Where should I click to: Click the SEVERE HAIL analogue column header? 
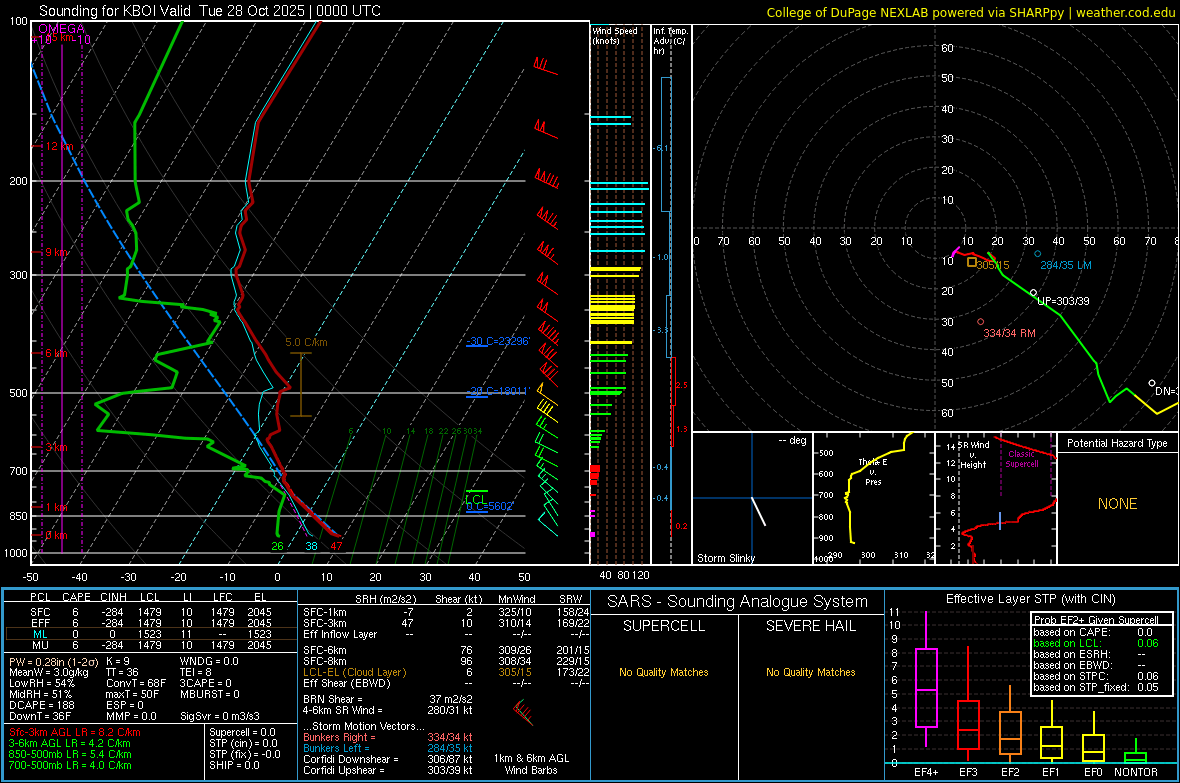tap(810, 626)
